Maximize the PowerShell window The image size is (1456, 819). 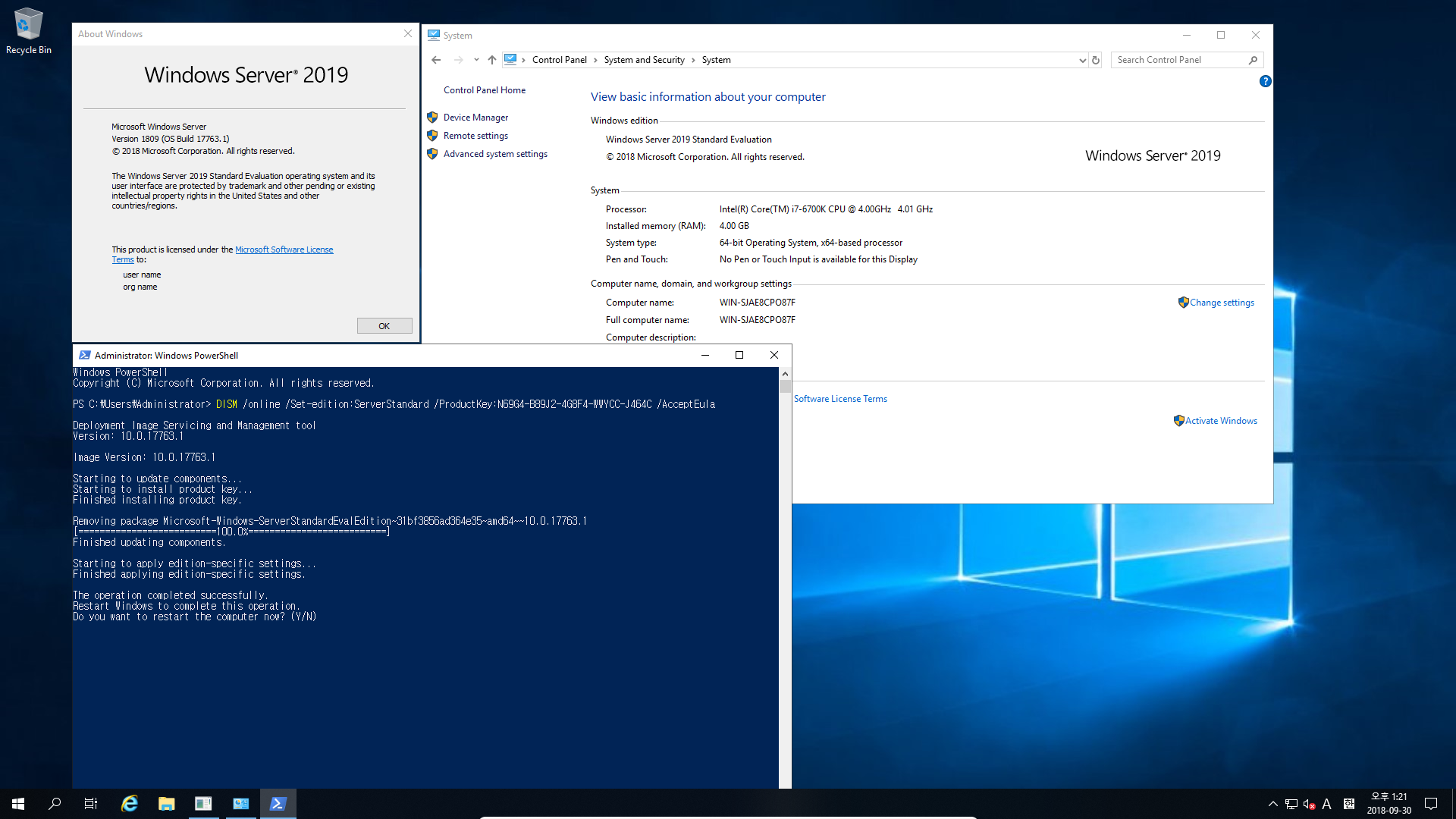[739, 355]
